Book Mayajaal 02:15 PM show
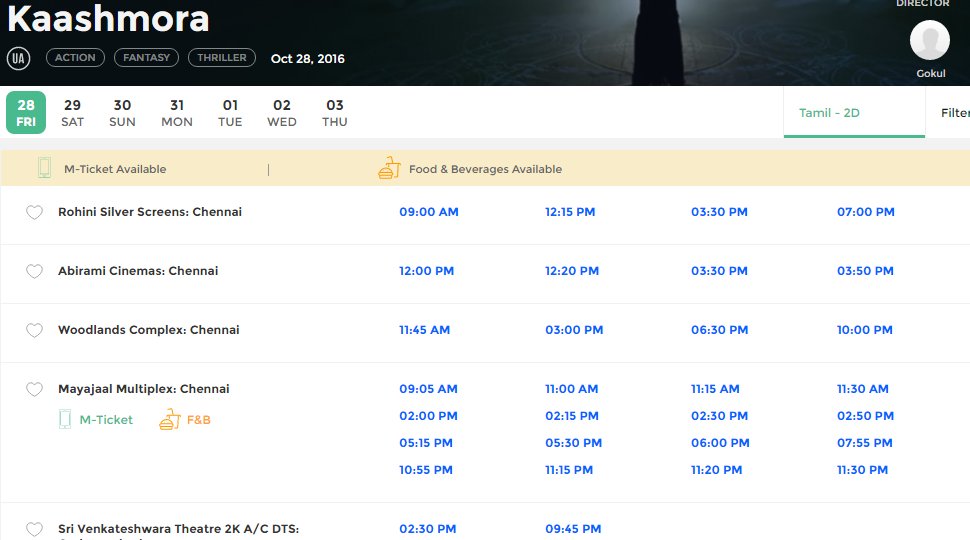 [572, 416]
